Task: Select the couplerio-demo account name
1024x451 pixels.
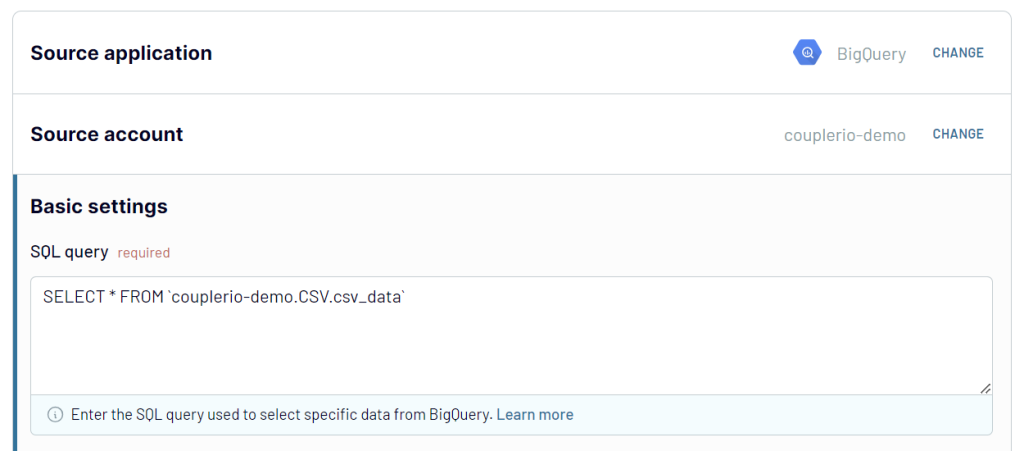Action: pos(844,135)
